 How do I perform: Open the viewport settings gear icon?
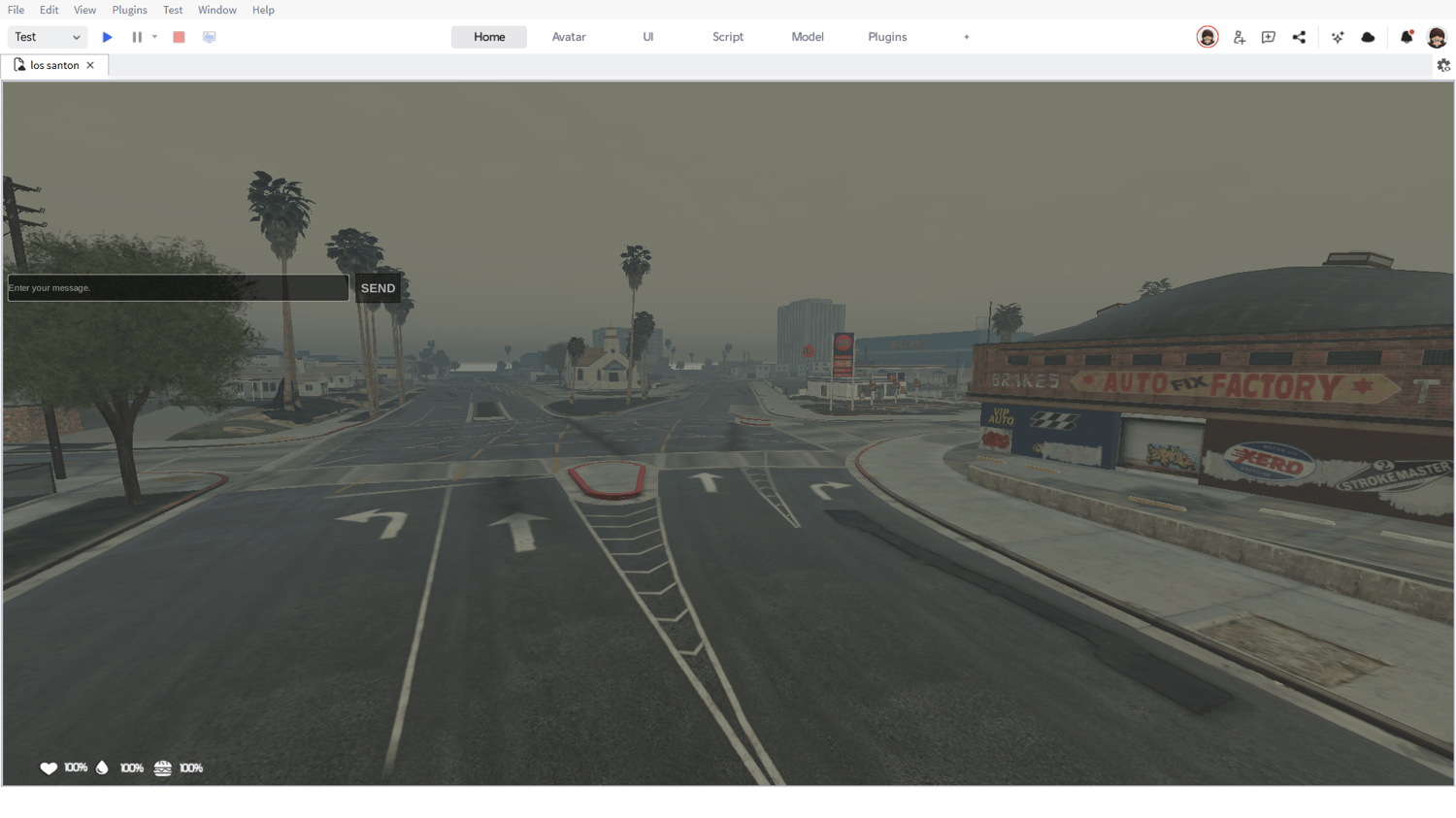tap(1443, 65)
